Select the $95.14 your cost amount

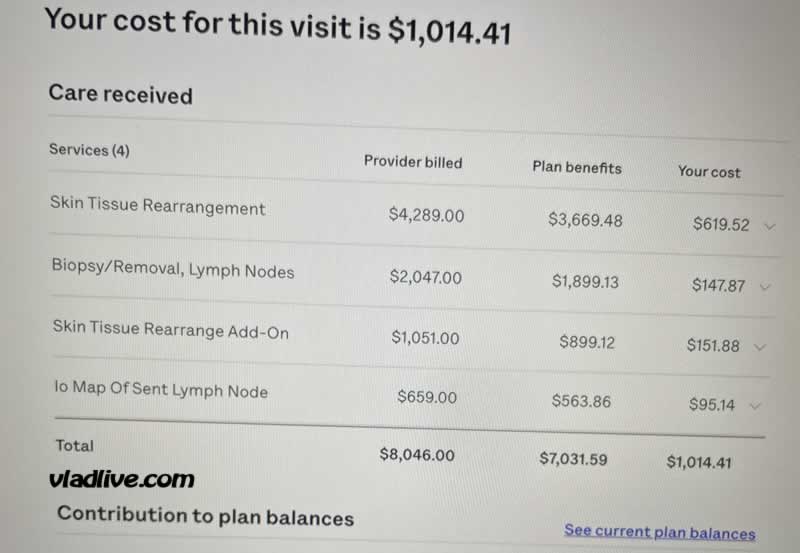click(x=712, y=405)
